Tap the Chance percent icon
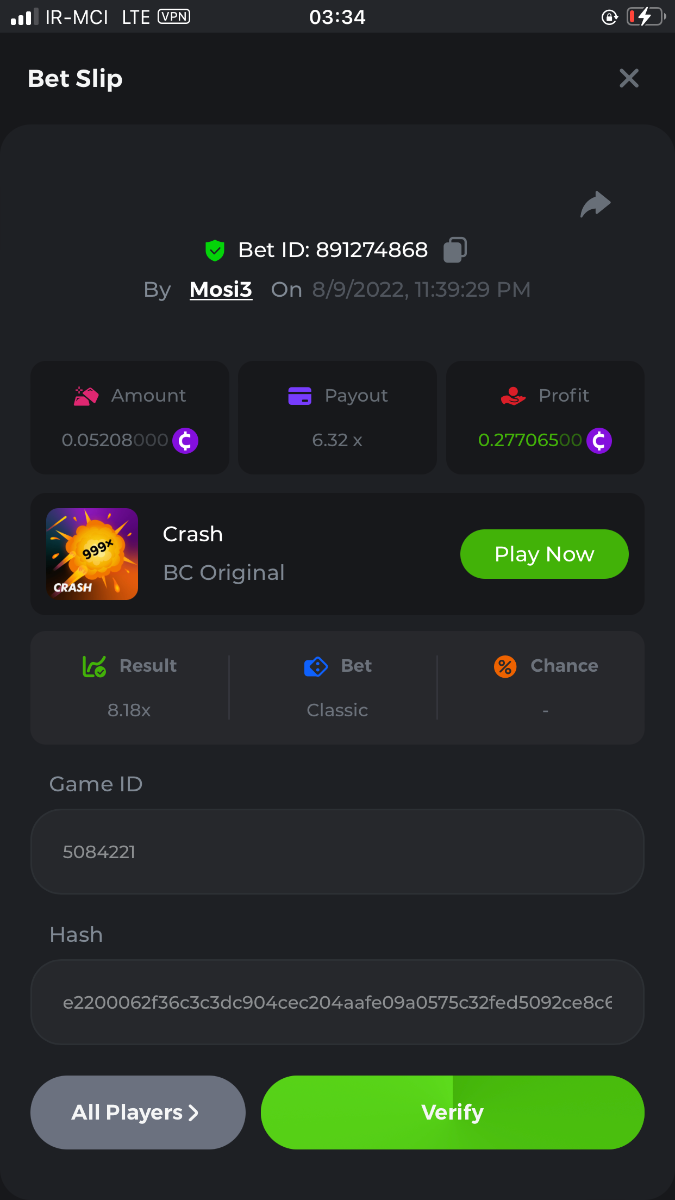The height and width of the screenshot is (1200, 675). pyautogui.click(x=505, y=666)
